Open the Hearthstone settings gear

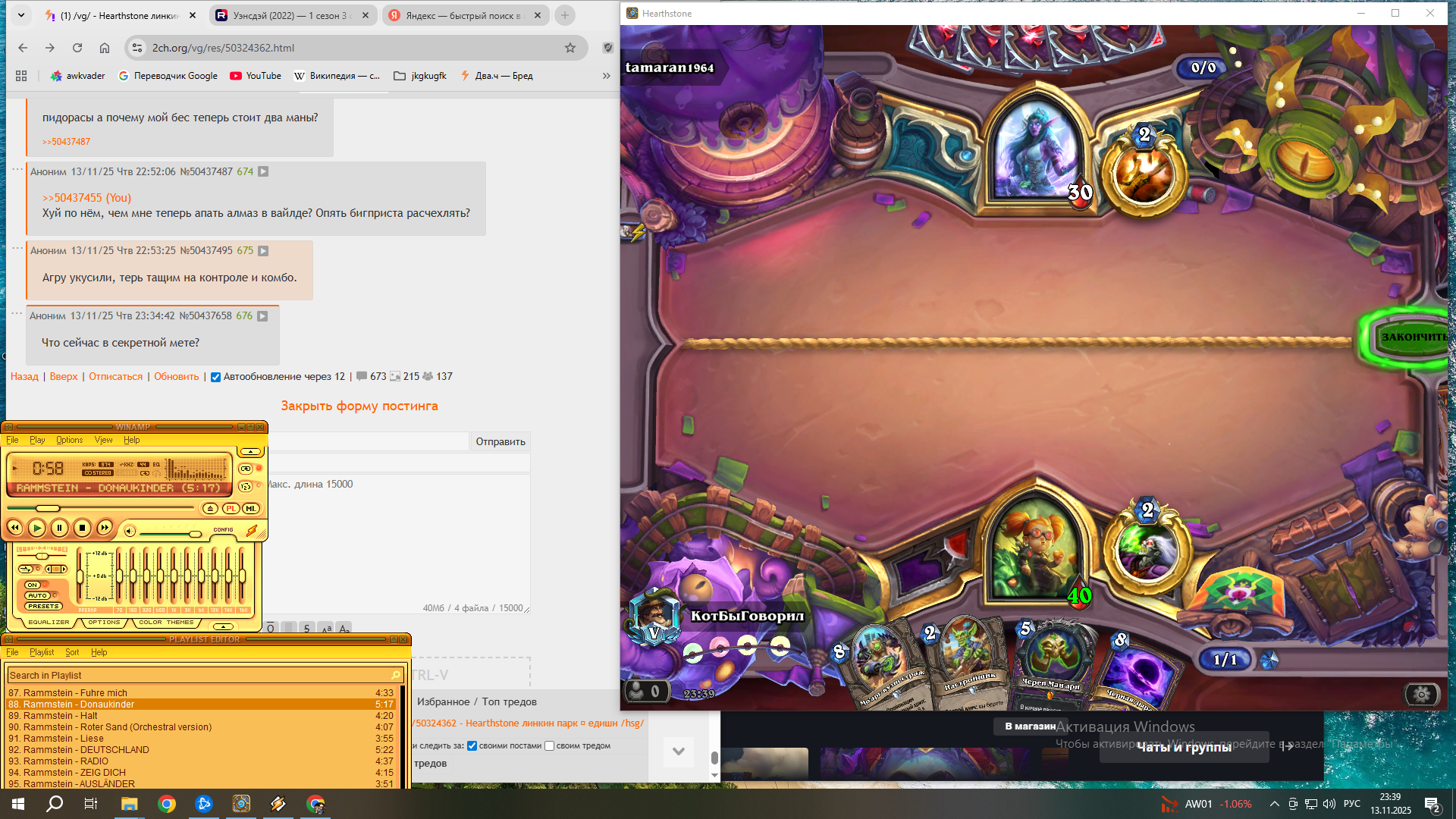(x=1421, y=694)
